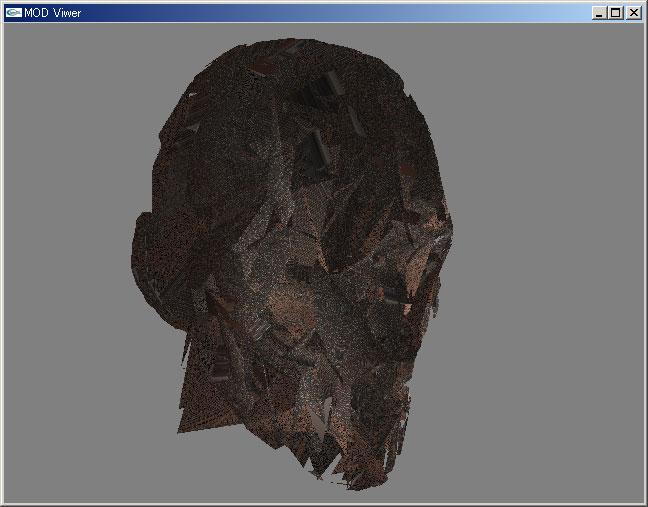Close the MOD Viewer window

coord(632,13)
